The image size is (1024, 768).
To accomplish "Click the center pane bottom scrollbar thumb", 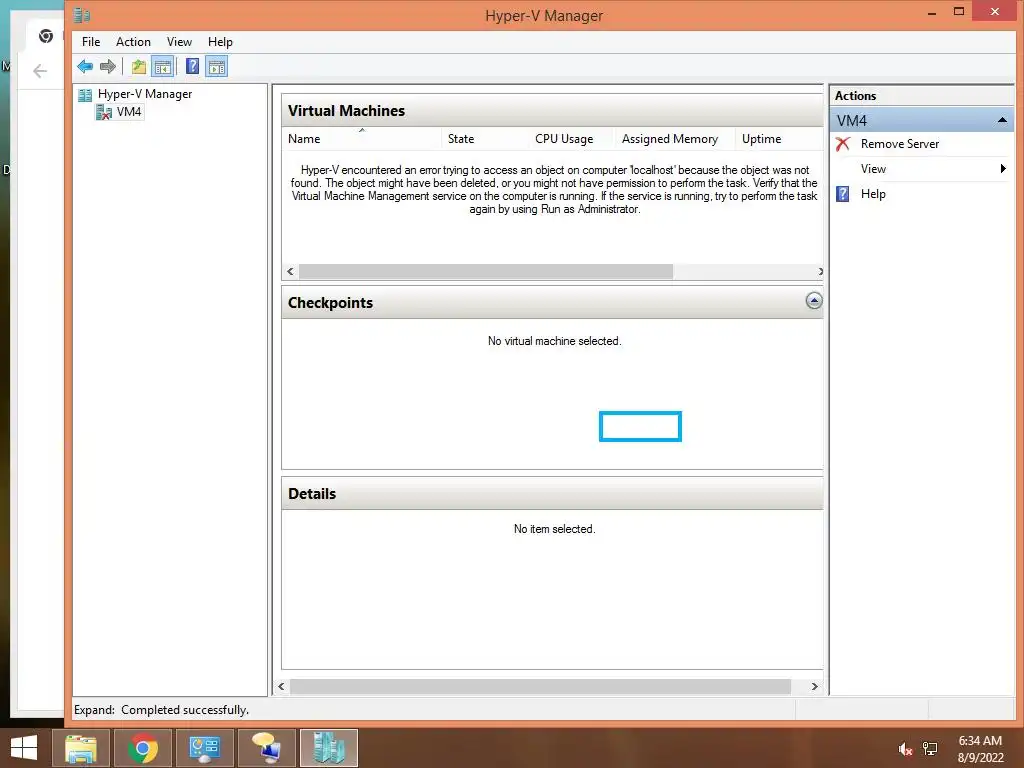I will point(540,686).
